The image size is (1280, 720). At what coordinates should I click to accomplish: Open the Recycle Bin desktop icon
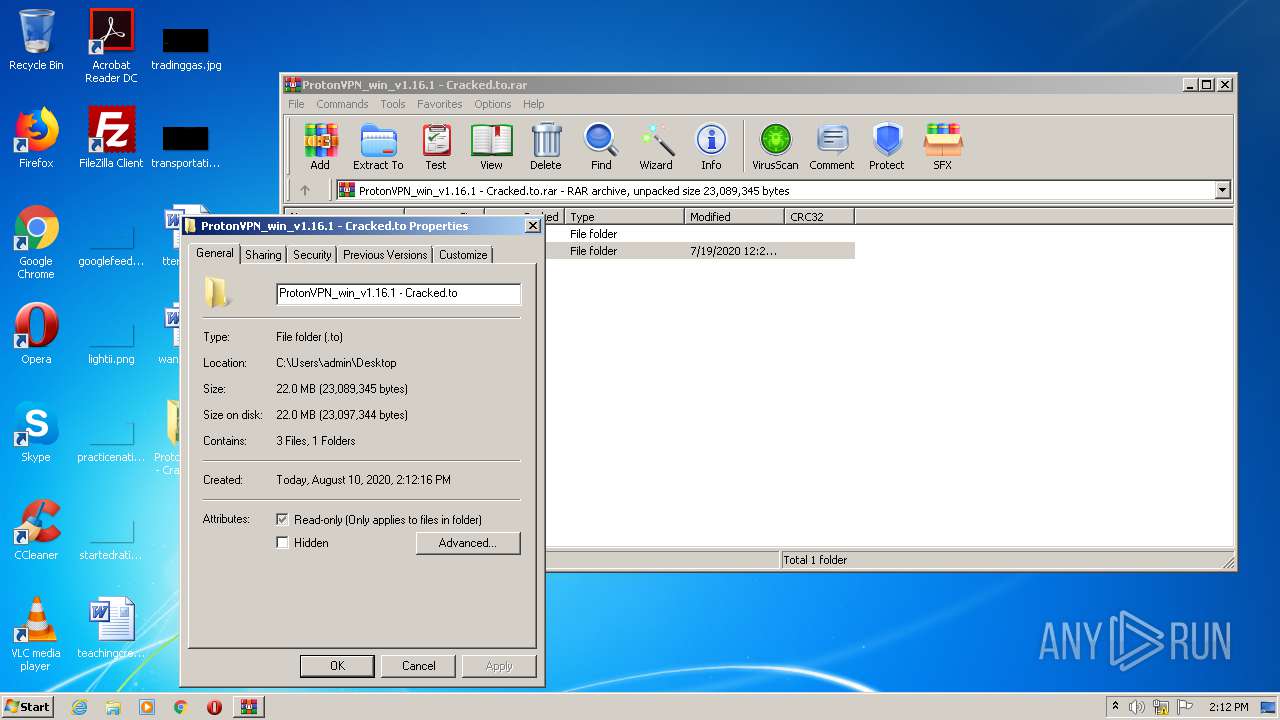tap(36, 41)
